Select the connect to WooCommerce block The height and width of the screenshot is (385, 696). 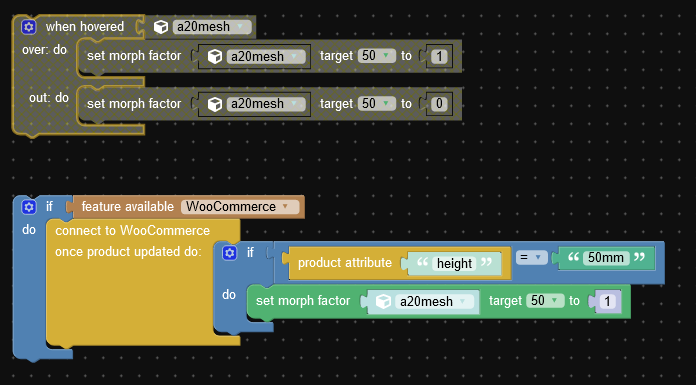pyautogui.click(x=132, y=230)
